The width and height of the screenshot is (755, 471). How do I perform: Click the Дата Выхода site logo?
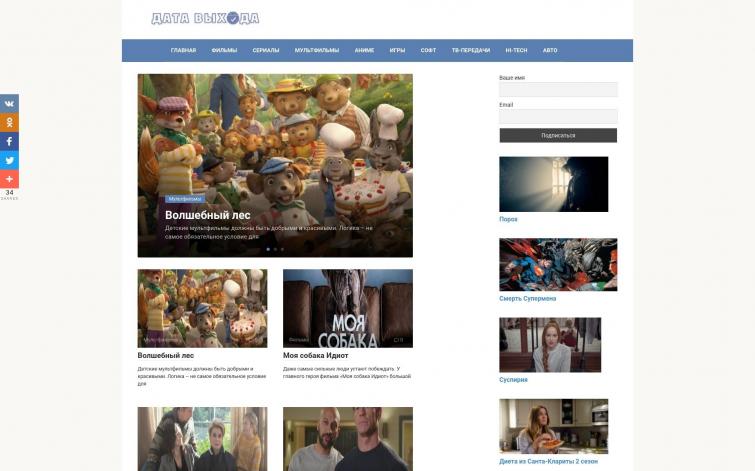205,18
